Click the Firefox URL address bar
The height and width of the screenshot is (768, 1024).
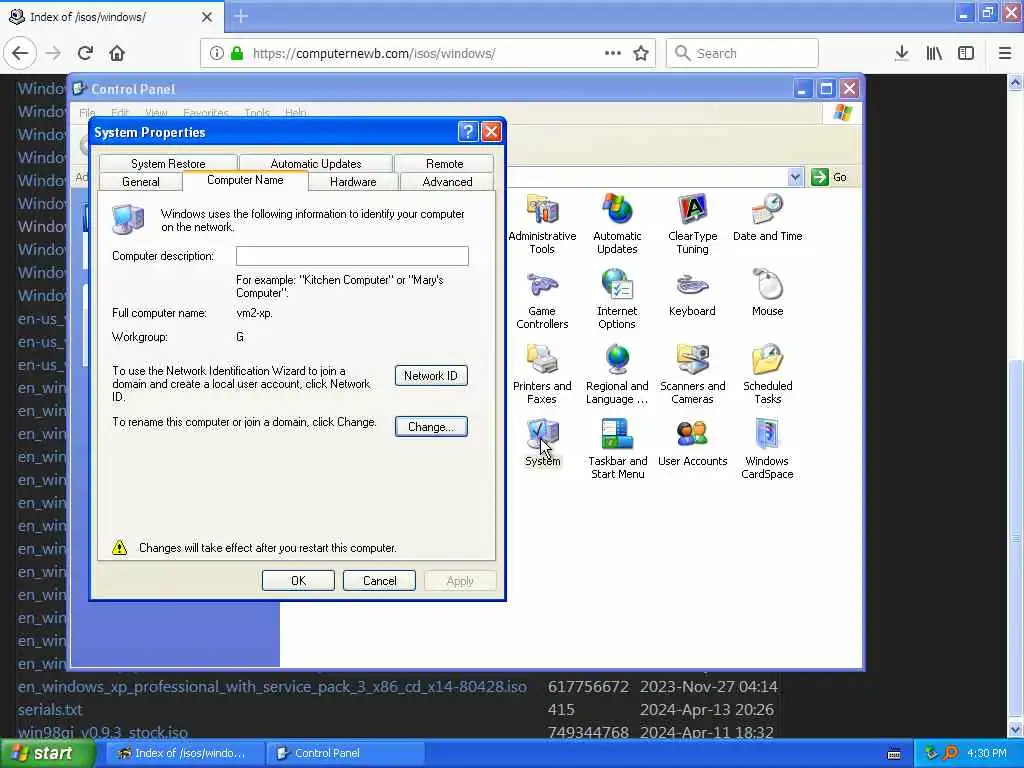[428, 53]
